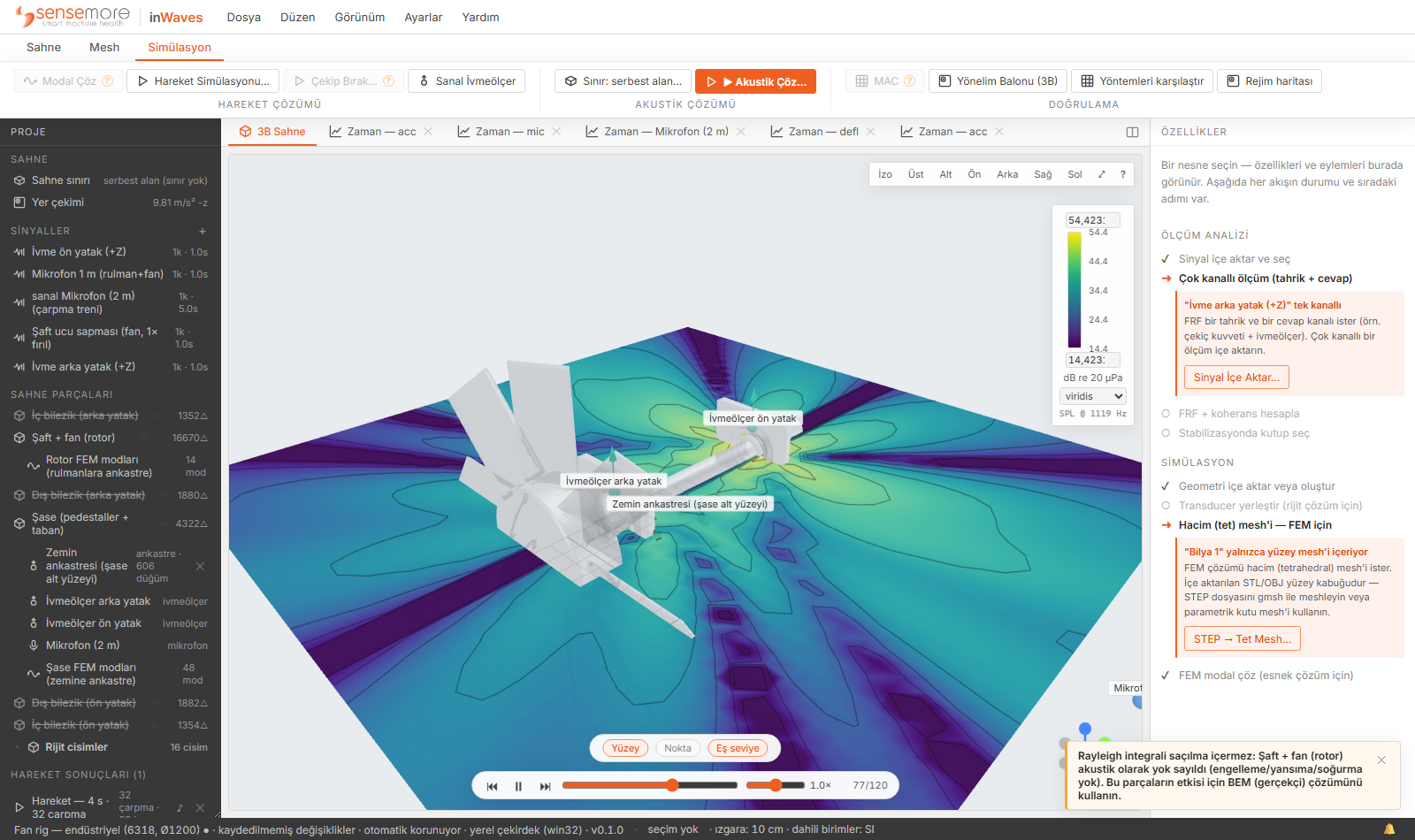
Task: Delete the Hareket — 4 s result
Action: coord(200,807)
